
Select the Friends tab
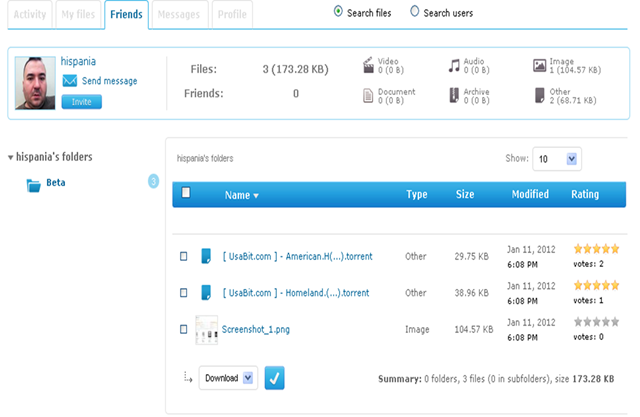[126, 15]
